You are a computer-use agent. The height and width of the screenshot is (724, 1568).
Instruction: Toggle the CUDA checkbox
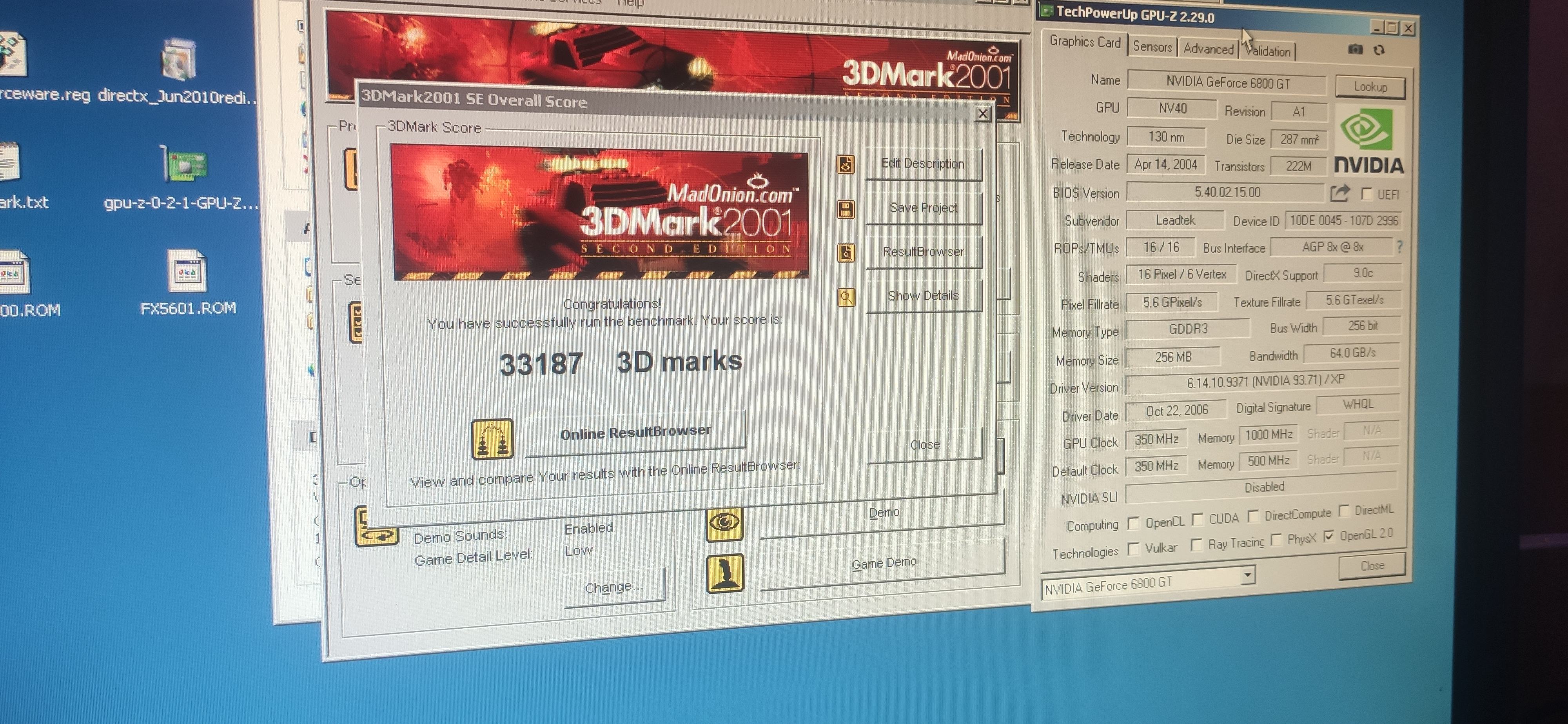(x=1197, y=519)
